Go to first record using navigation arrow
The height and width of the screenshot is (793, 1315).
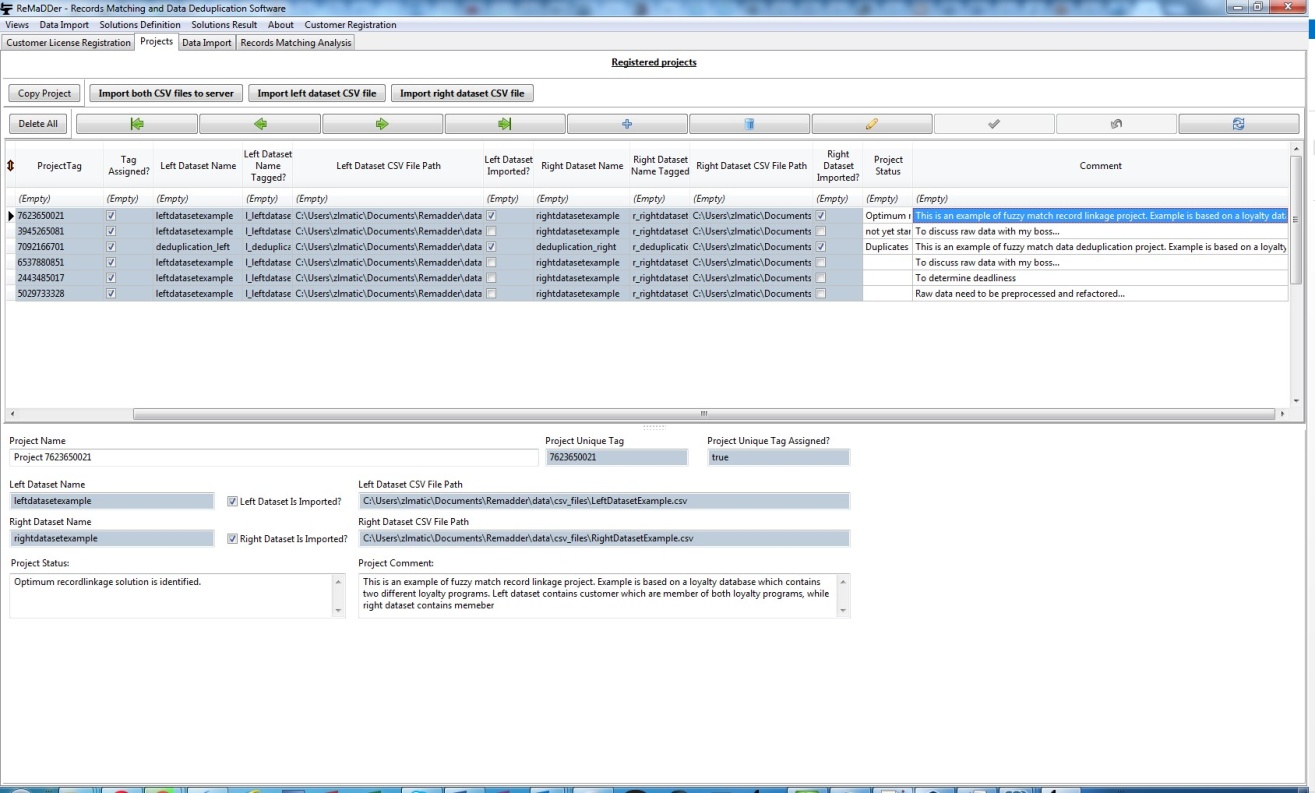pyautogui.click(x=137, y=124)
